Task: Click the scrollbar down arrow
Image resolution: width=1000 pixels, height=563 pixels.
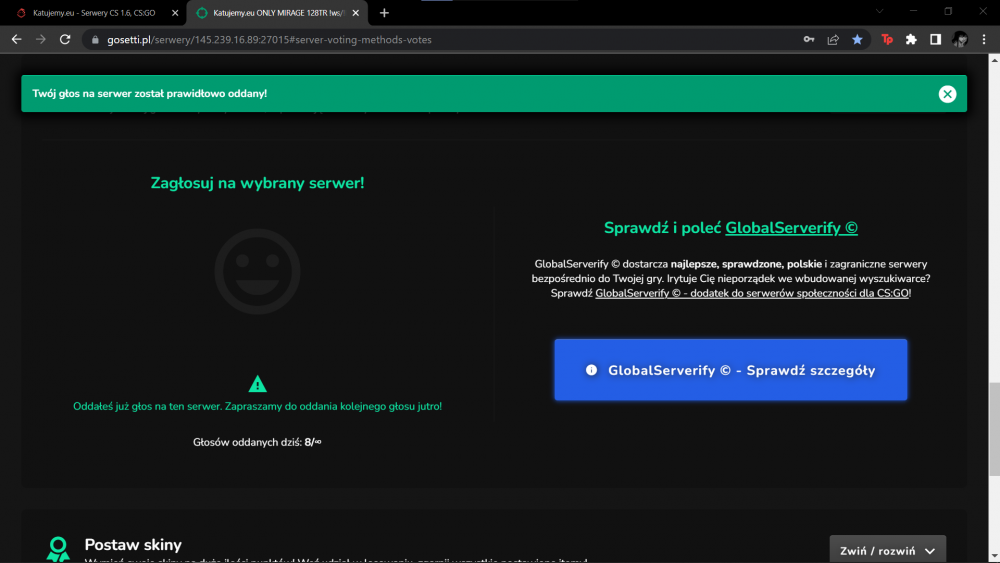Action: click(x=994, y=557)
